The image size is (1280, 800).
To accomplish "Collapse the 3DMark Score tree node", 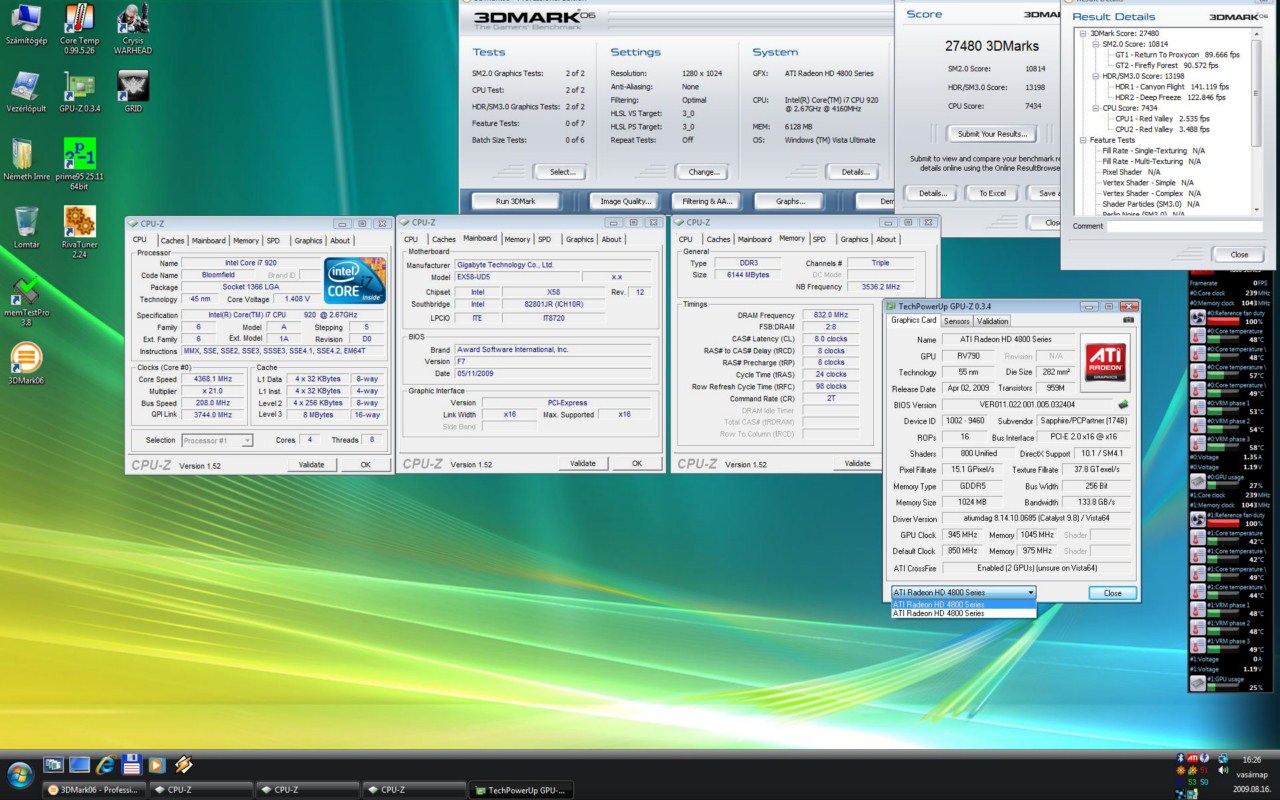I will tap(1084, 34).
